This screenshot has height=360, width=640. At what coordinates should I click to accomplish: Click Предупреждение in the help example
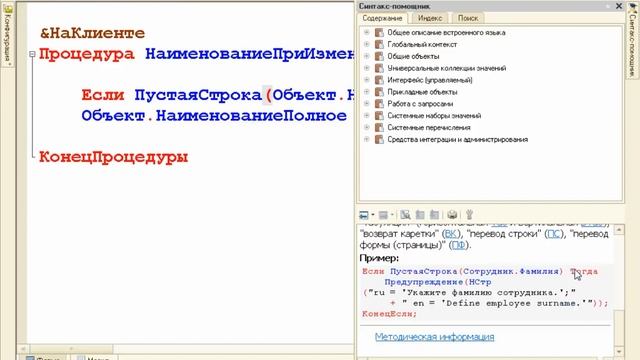click(423, 282)
